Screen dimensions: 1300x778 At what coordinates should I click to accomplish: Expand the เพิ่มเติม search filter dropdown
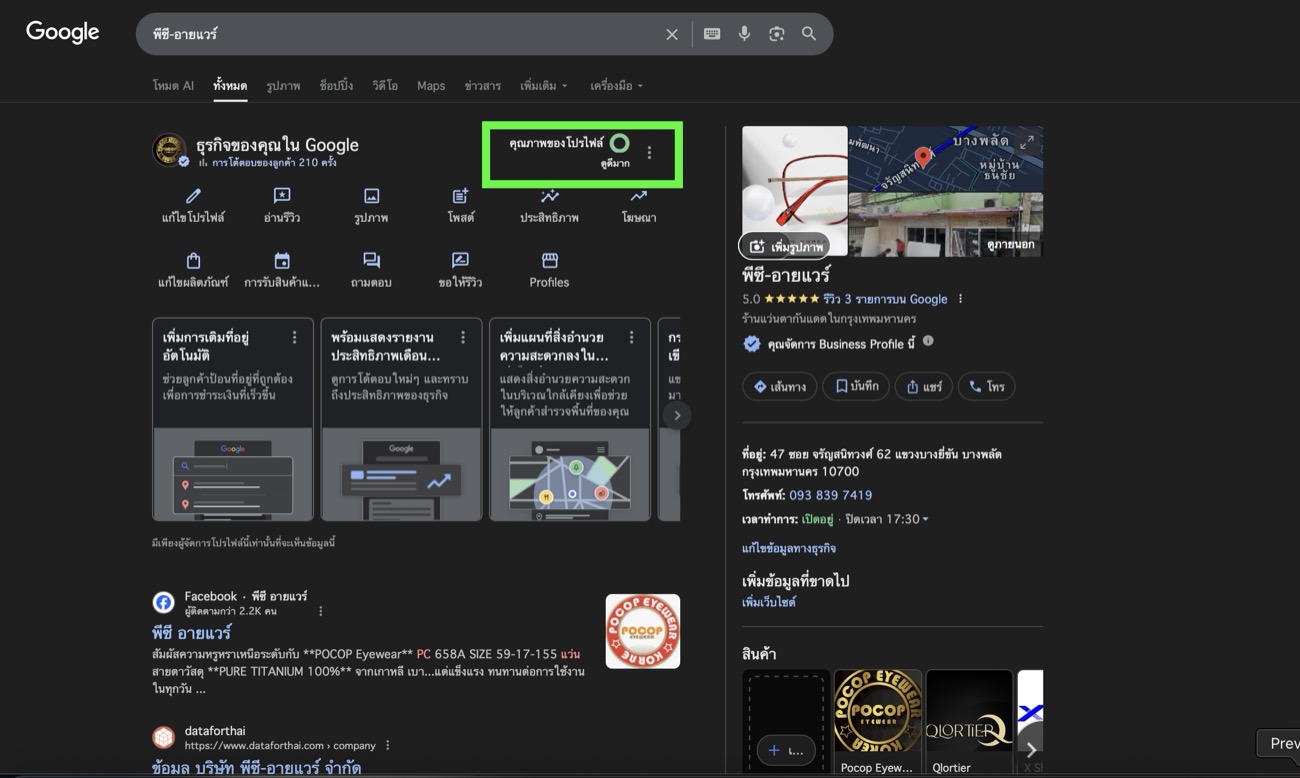(x=543, y=86)
